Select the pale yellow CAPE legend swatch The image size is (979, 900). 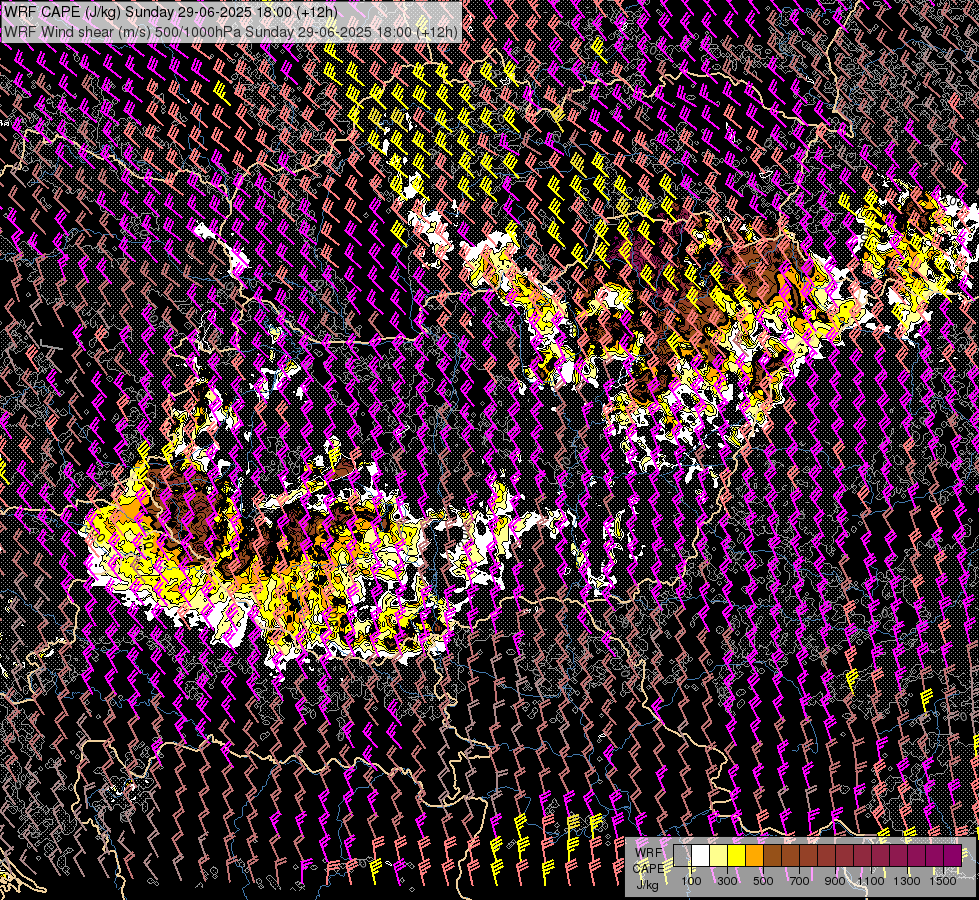718,856
